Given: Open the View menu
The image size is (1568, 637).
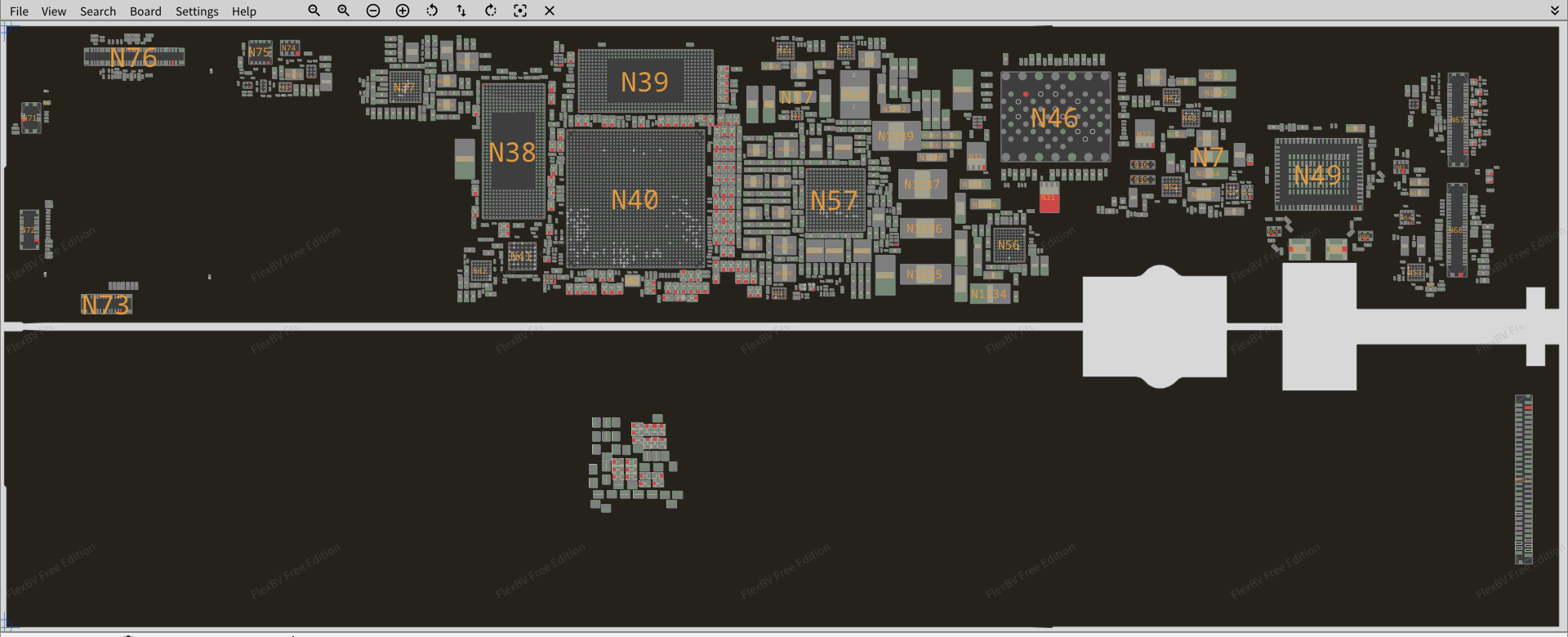Looking at the screenshot, I should tap(54, 11).
